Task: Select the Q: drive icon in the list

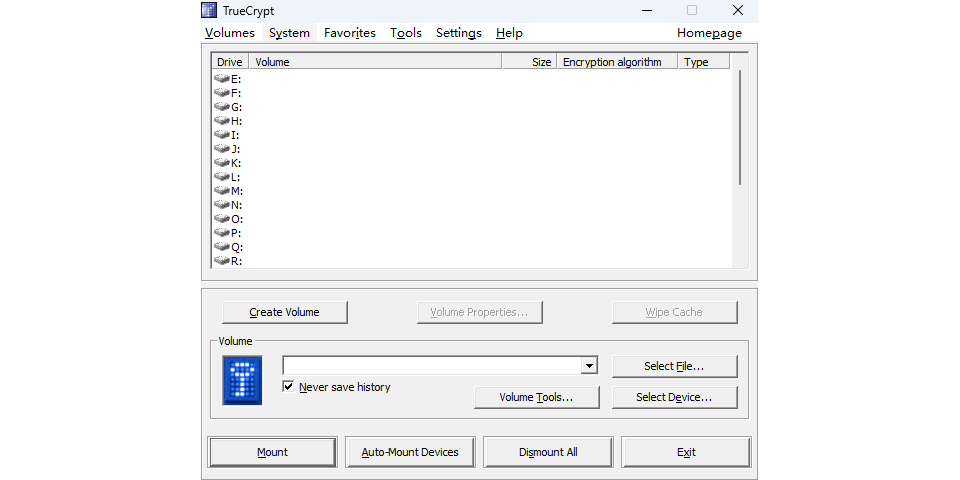Action: pyautogui.click(x=222, y=248)
